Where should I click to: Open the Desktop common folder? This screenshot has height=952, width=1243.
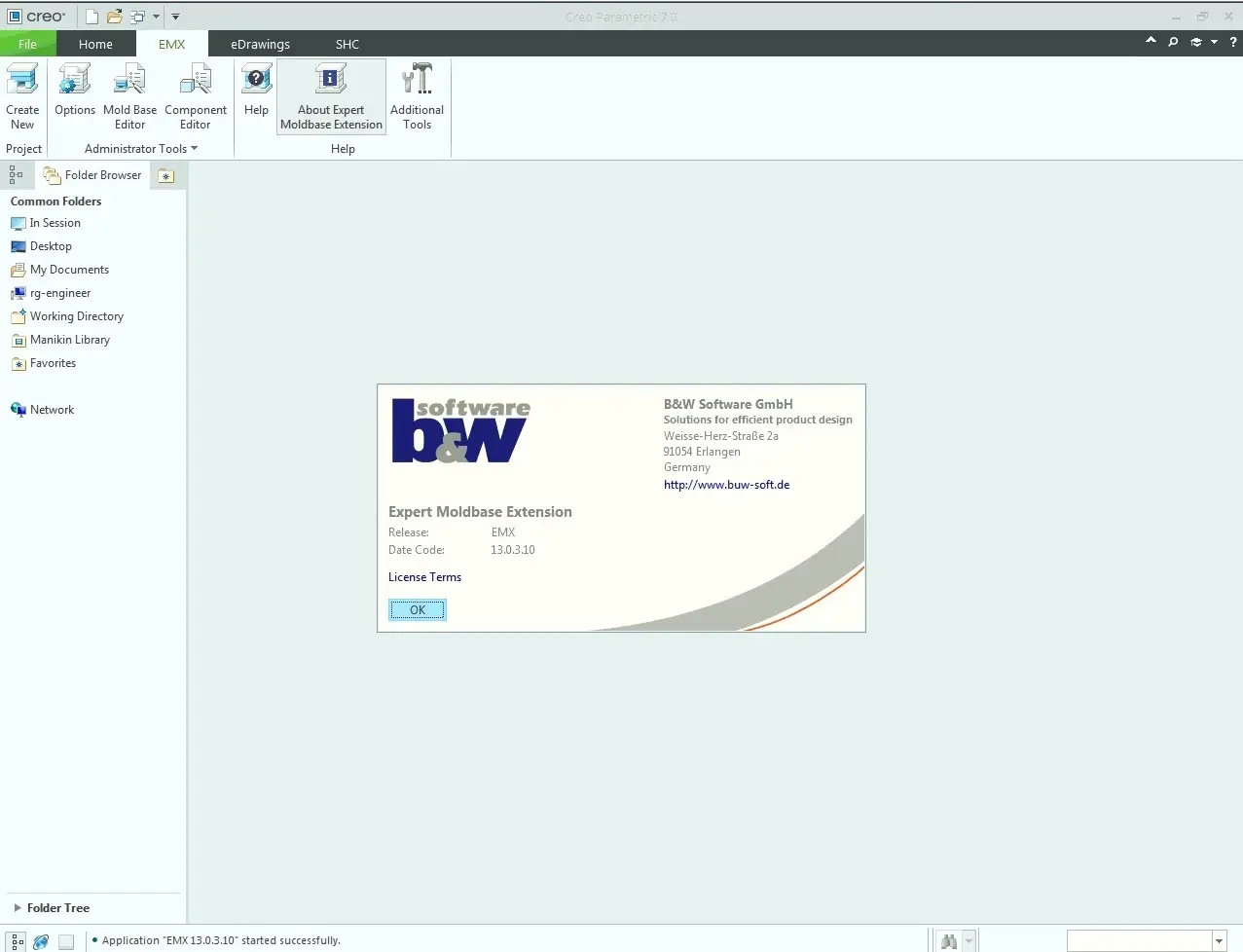[42, 246]
